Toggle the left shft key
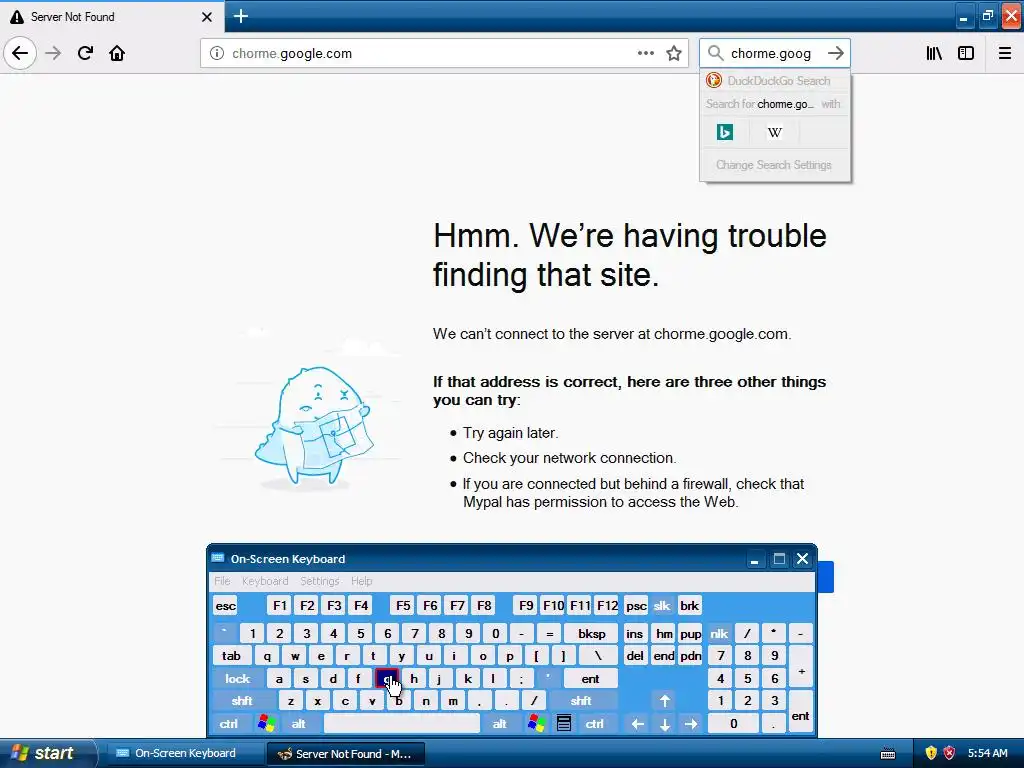Viewport: 1024px width, 768px height. pos(242,701)
